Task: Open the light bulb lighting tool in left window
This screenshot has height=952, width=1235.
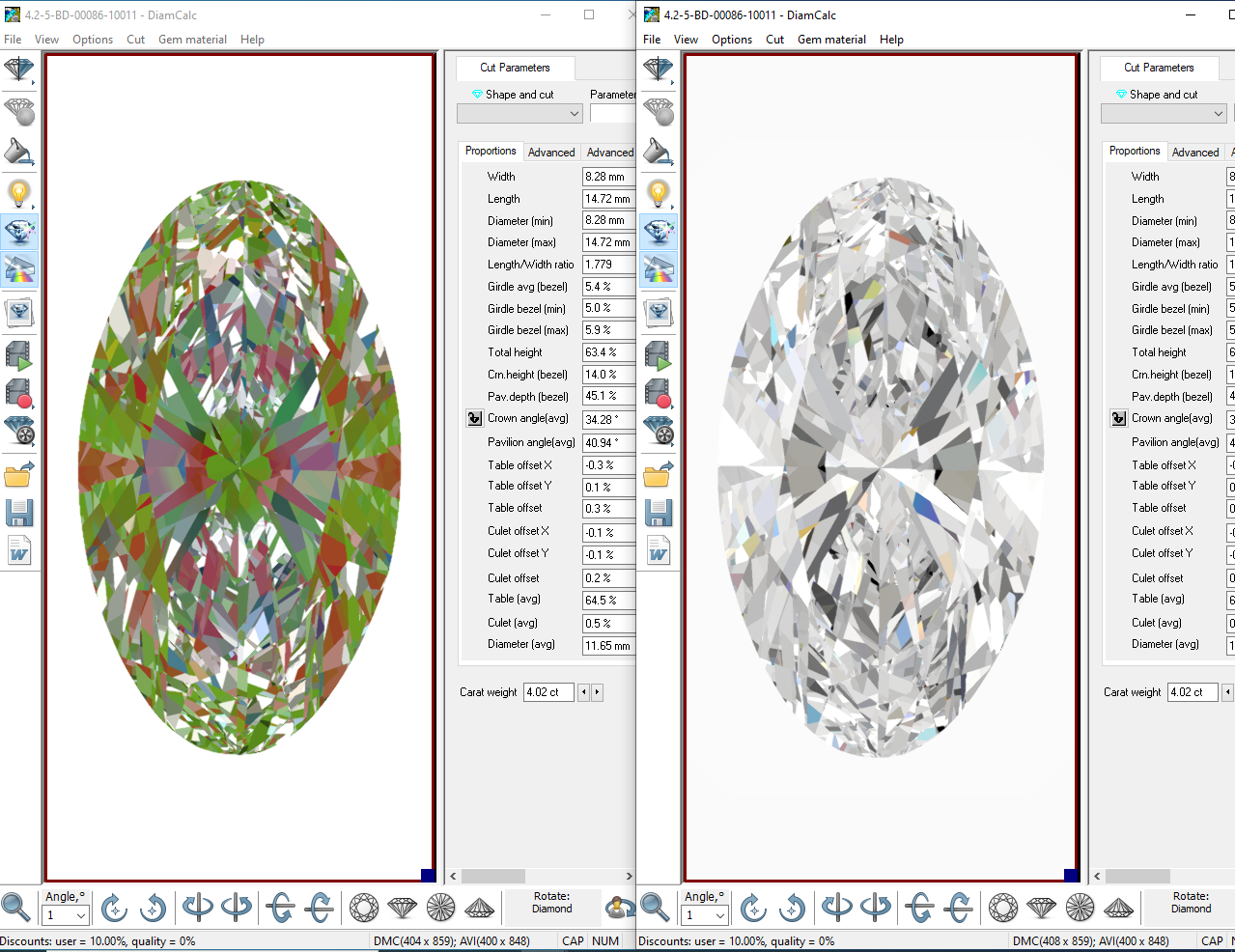Action: point(19,193)
